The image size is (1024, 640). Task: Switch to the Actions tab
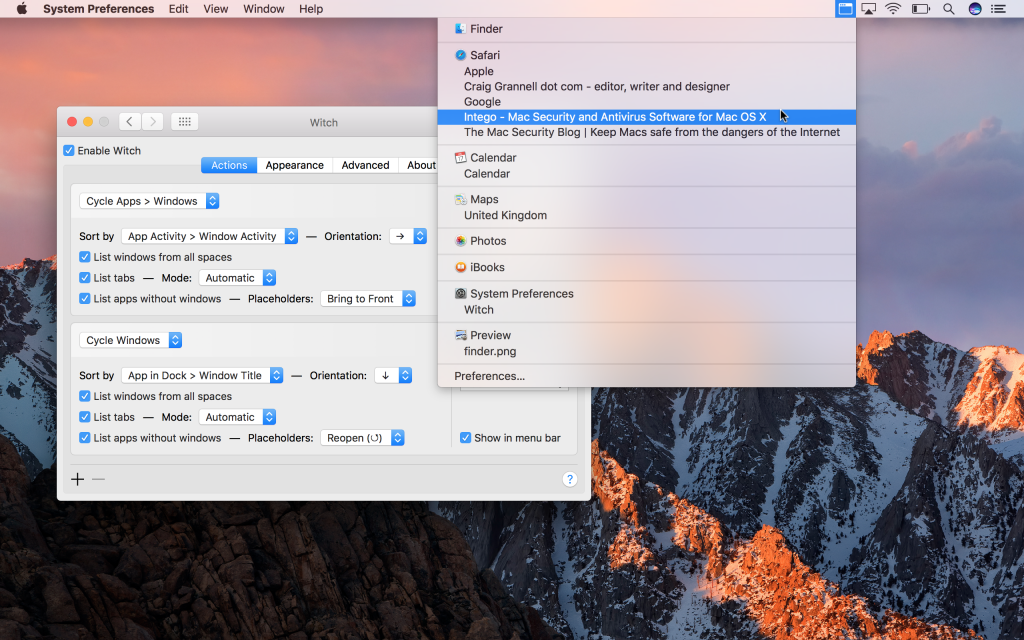point(229,165)
